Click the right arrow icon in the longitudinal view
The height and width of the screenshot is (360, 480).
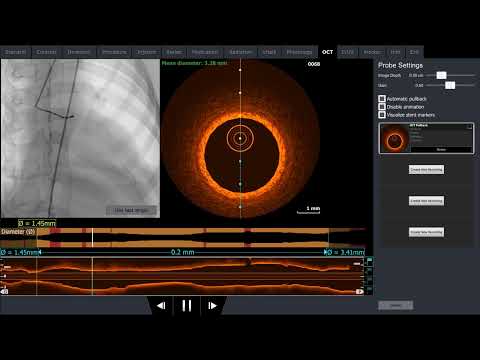click(x=360, y=292)
